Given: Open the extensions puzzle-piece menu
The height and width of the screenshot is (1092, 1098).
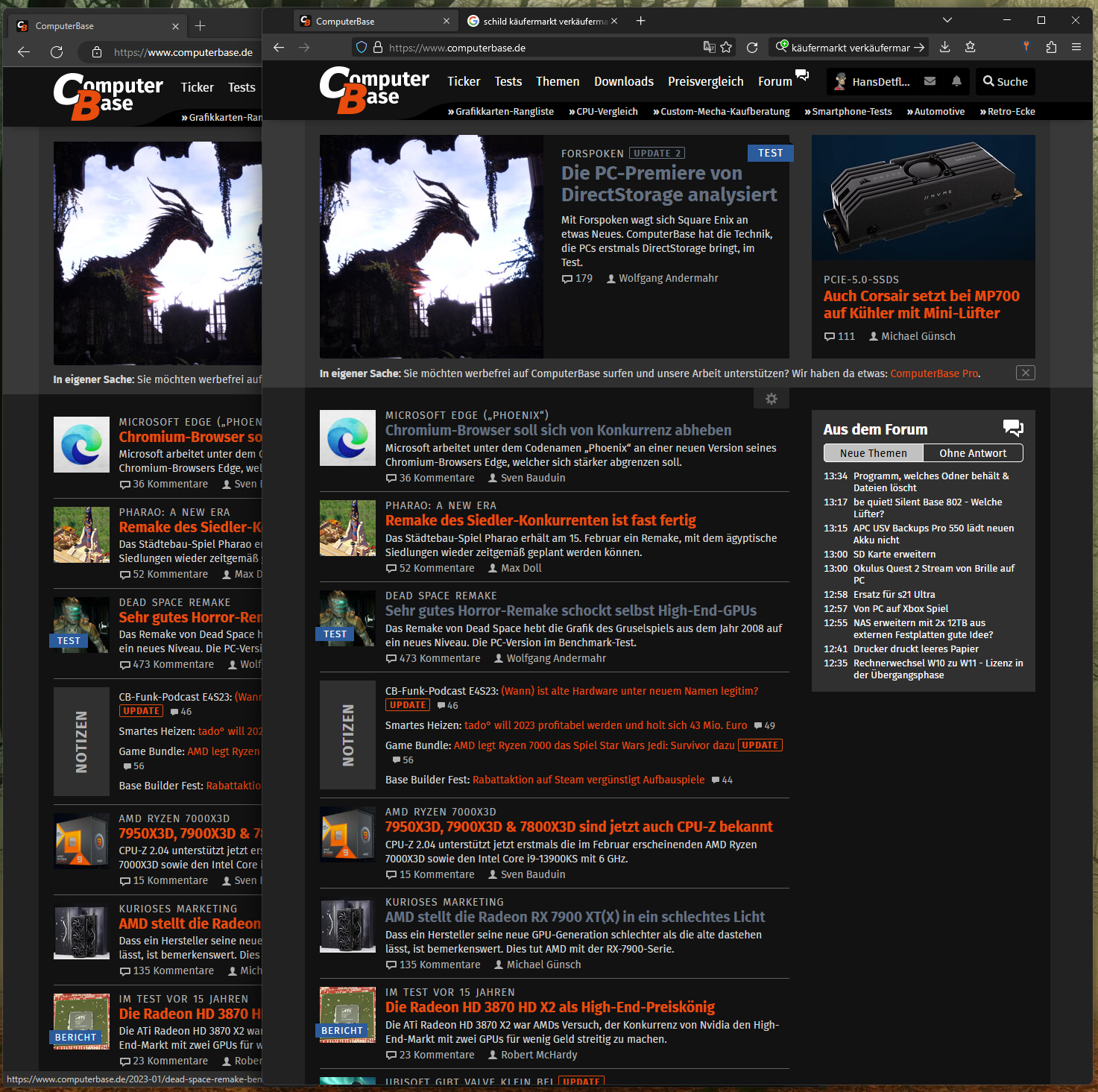Looking at the screenshot, I should click(x=1051, y=47).
